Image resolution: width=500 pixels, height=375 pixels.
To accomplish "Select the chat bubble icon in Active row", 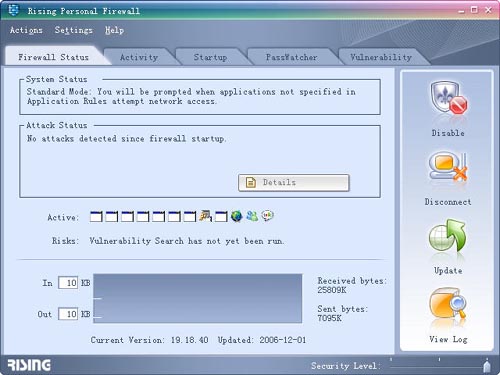I will tap(267, 216).
